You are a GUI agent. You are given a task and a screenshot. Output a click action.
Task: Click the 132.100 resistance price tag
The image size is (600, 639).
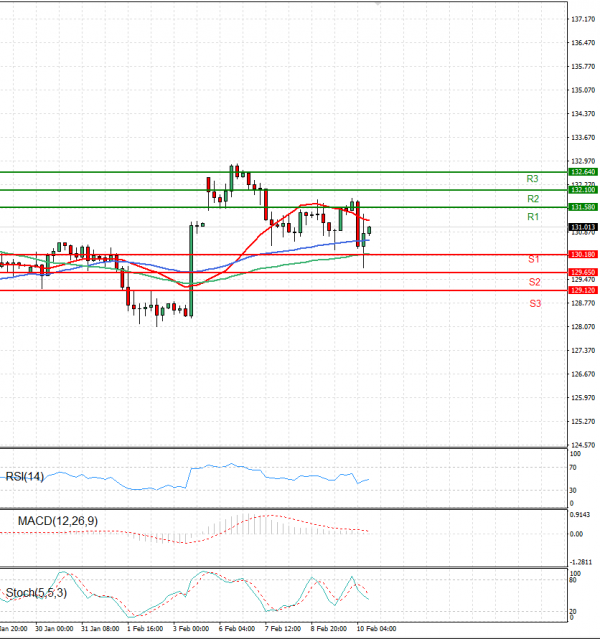coord(583,190)
